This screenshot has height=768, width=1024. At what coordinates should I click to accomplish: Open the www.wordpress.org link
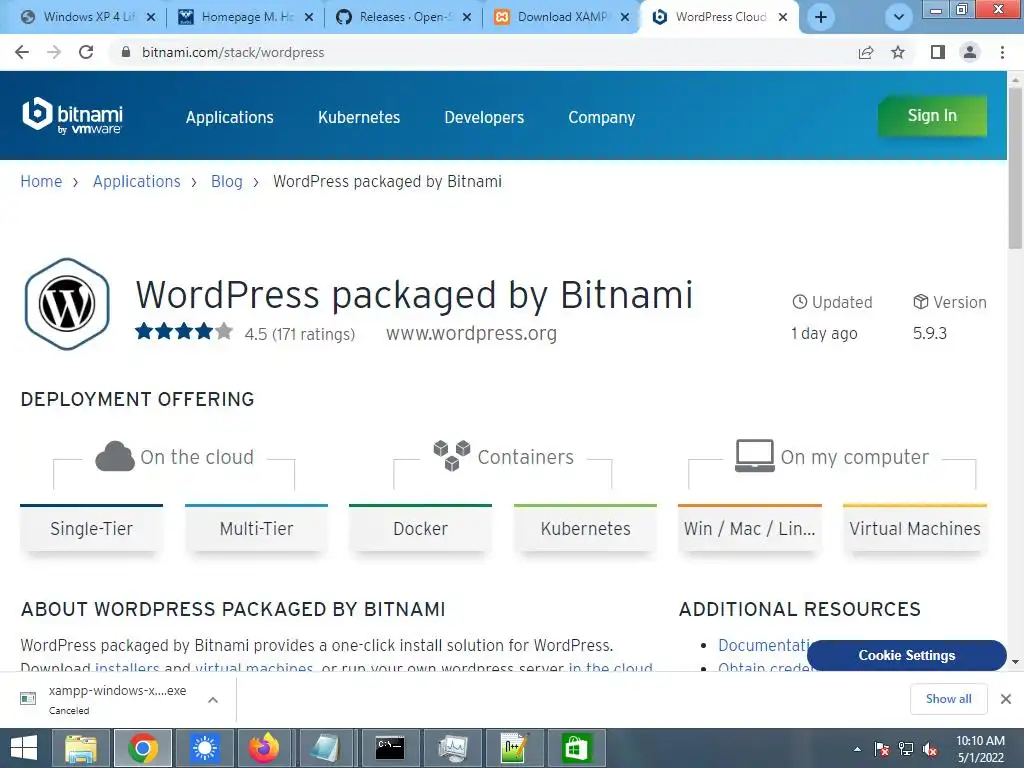[x=472, y=333]
